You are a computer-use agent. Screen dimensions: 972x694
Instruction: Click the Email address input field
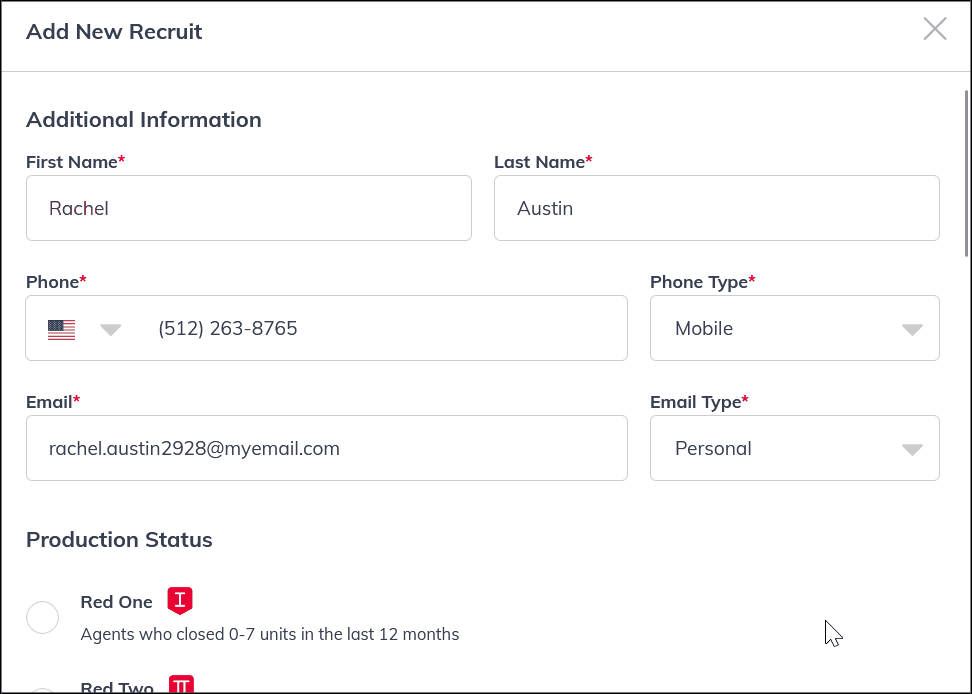coord(326,448)
